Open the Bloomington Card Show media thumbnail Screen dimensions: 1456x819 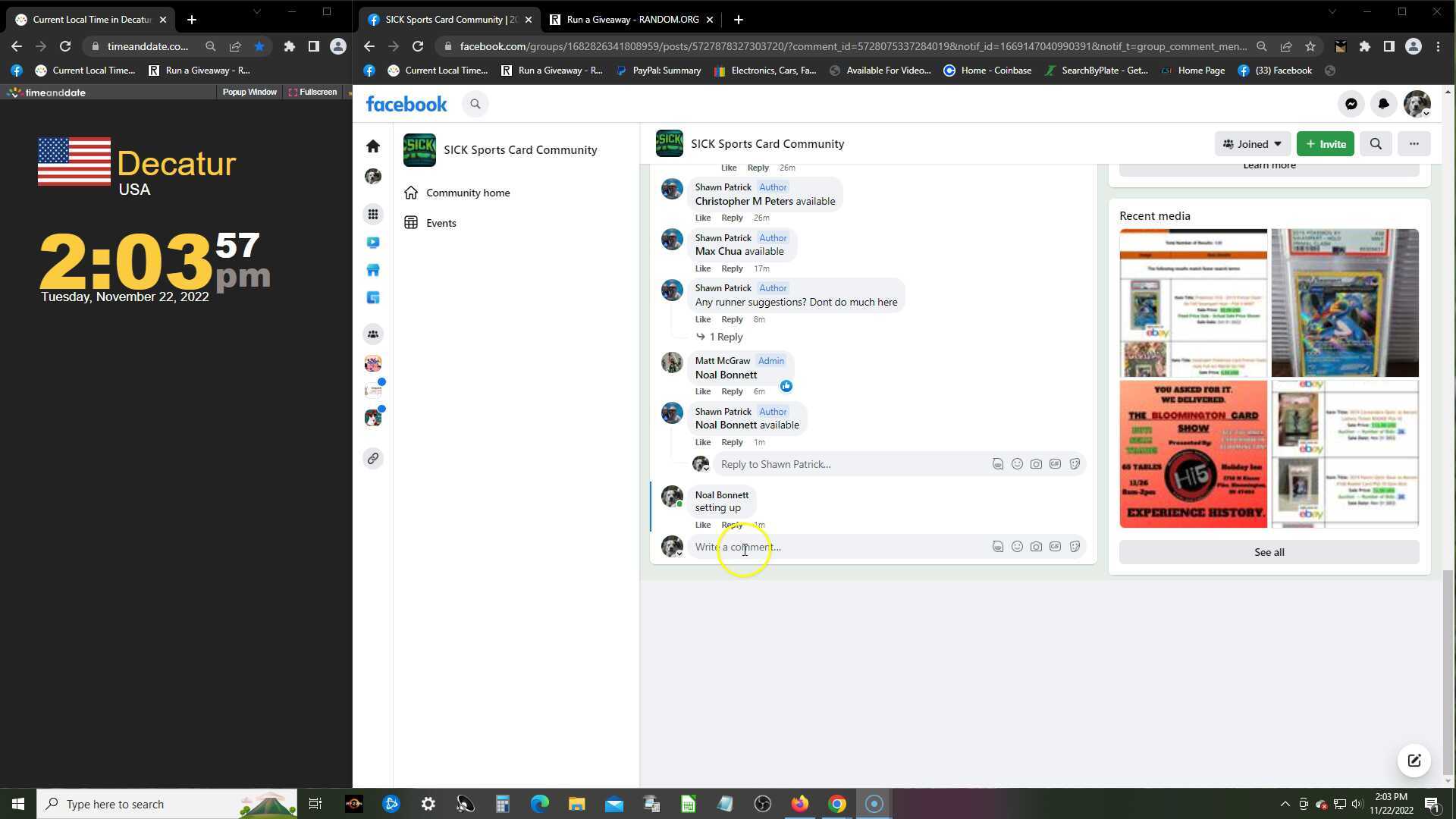(1193, 454)
